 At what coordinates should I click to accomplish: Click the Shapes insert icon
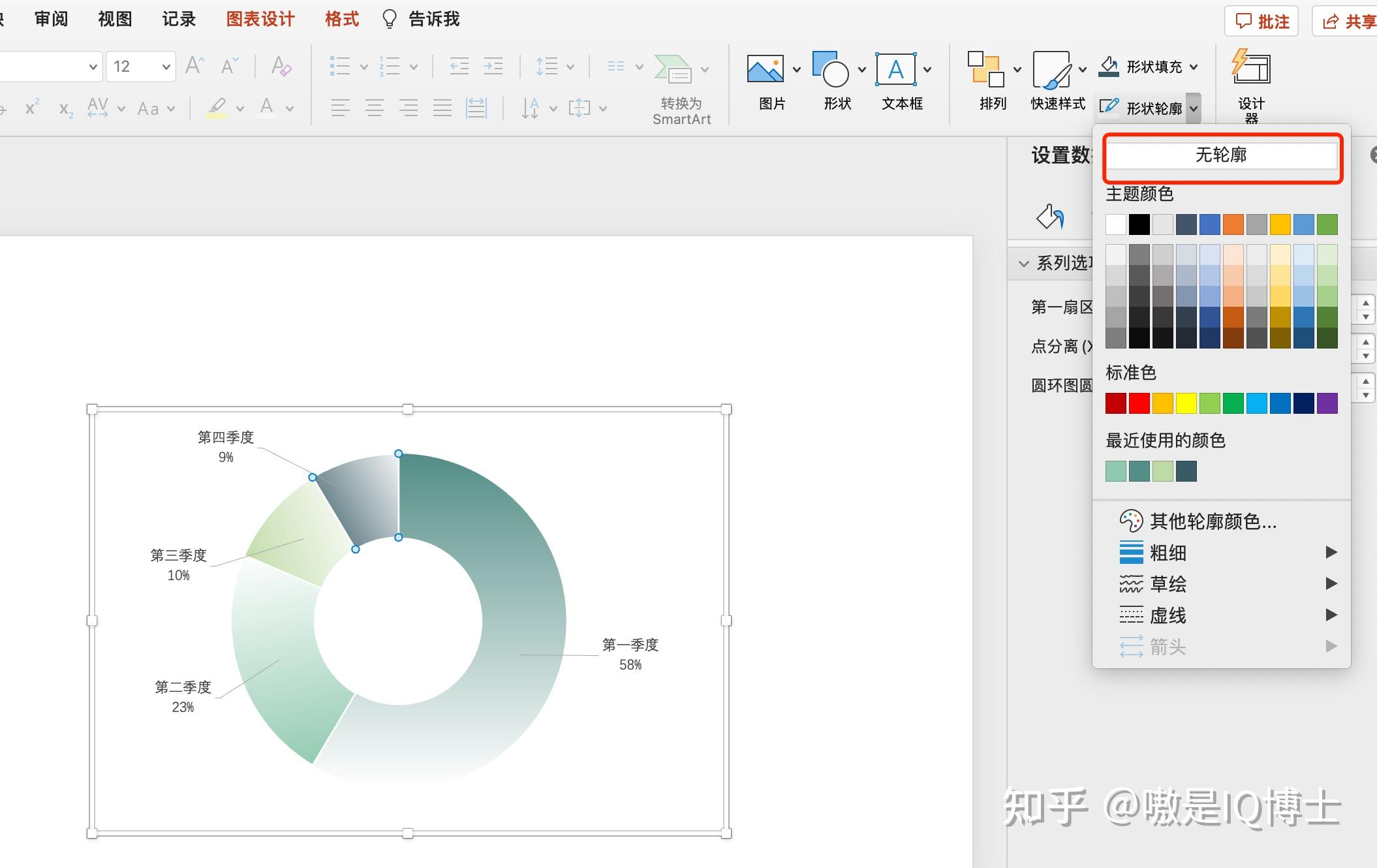click(831, 69)
